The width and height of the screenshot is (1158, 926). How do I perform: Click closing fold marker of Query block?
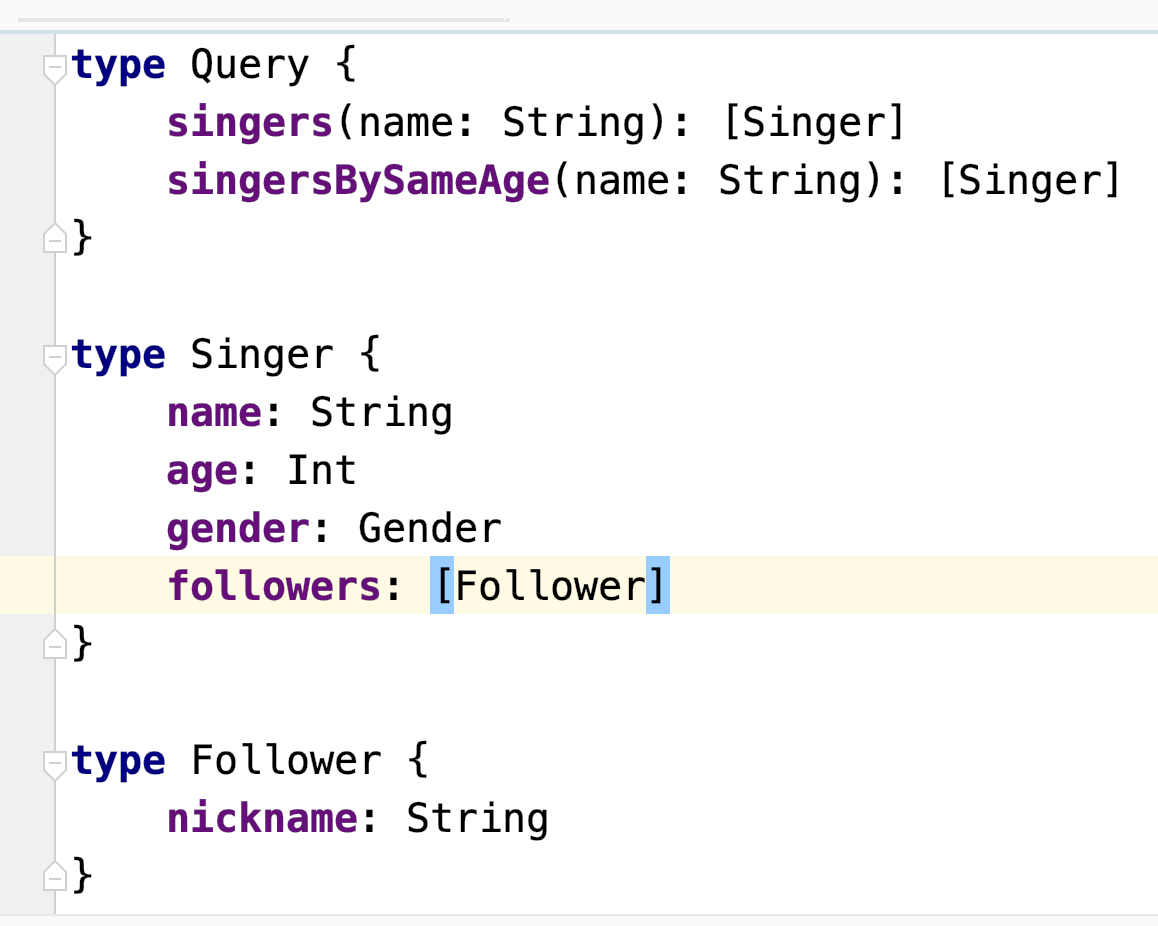pos(55,238)
